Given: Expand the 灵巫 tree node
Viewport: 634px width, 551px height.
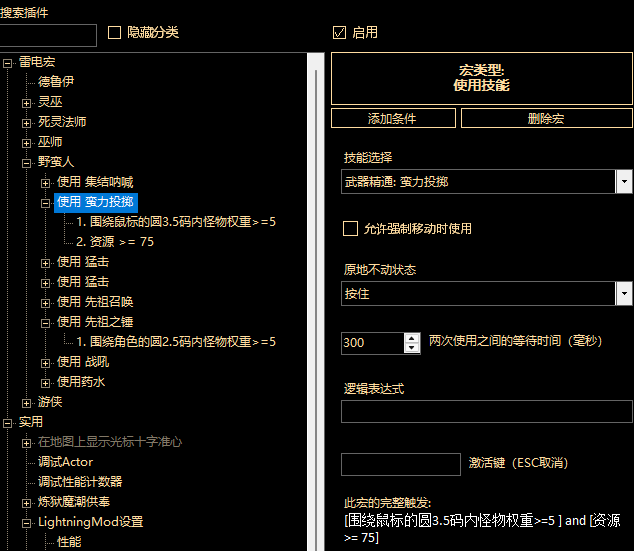Looking at the screenshot, I should 27,102.
